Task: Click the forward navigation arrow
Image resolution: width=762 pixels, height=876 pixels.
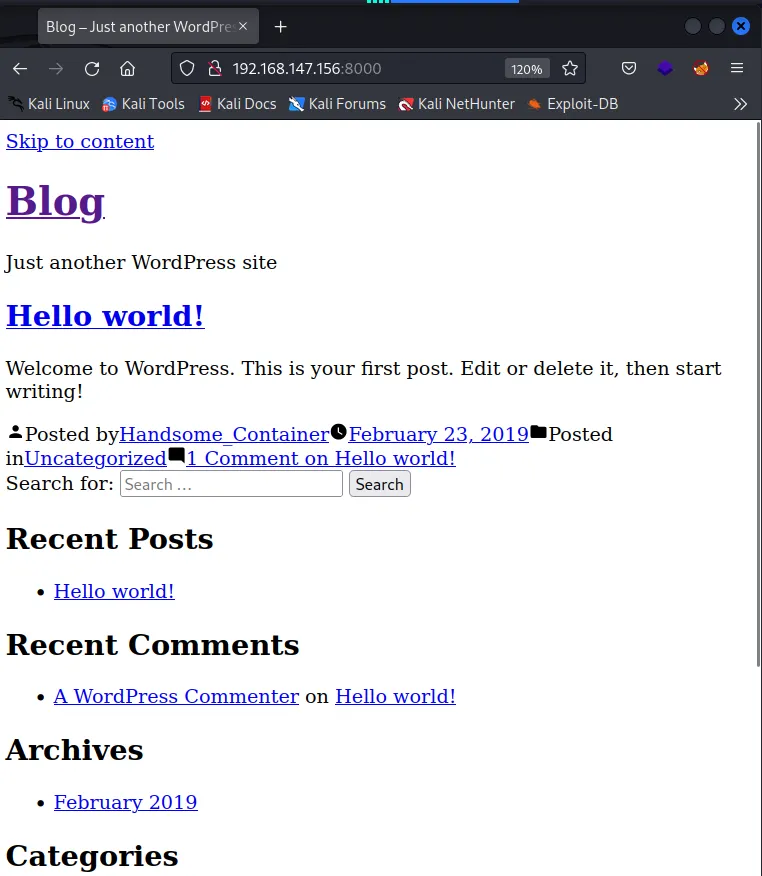Action: coord(56,69)
